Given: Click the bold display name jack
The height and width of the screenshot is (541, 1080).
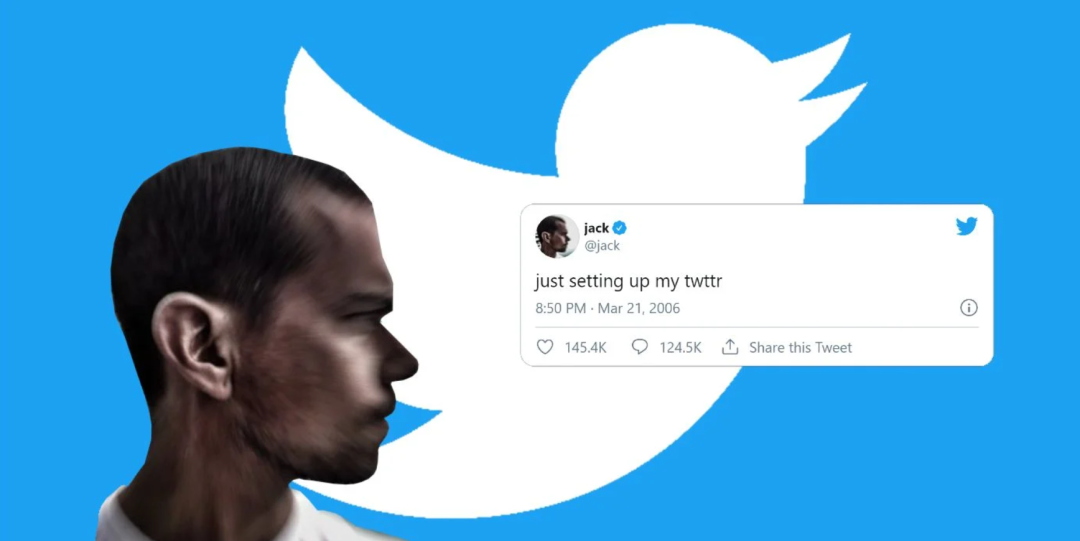Looking at the screenshot, I should (596, 229).
